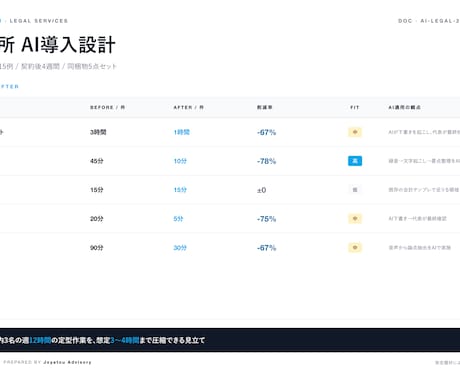This screenshot has width=460, height=380.
Task: Click the dark summary banner text
Action: coord(102,340)
